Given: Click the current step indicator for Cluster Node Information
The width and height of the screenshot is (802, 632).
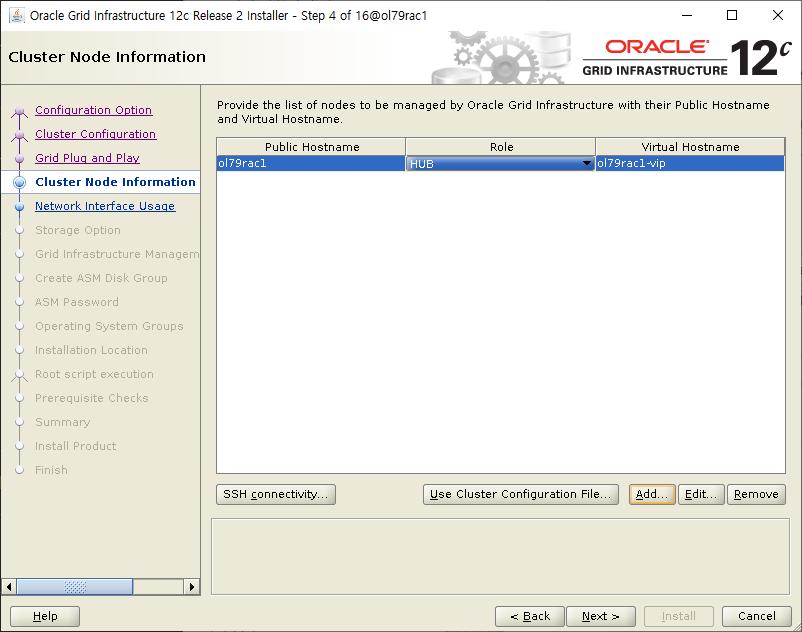Looking at the screenshot, I should 19,182.
